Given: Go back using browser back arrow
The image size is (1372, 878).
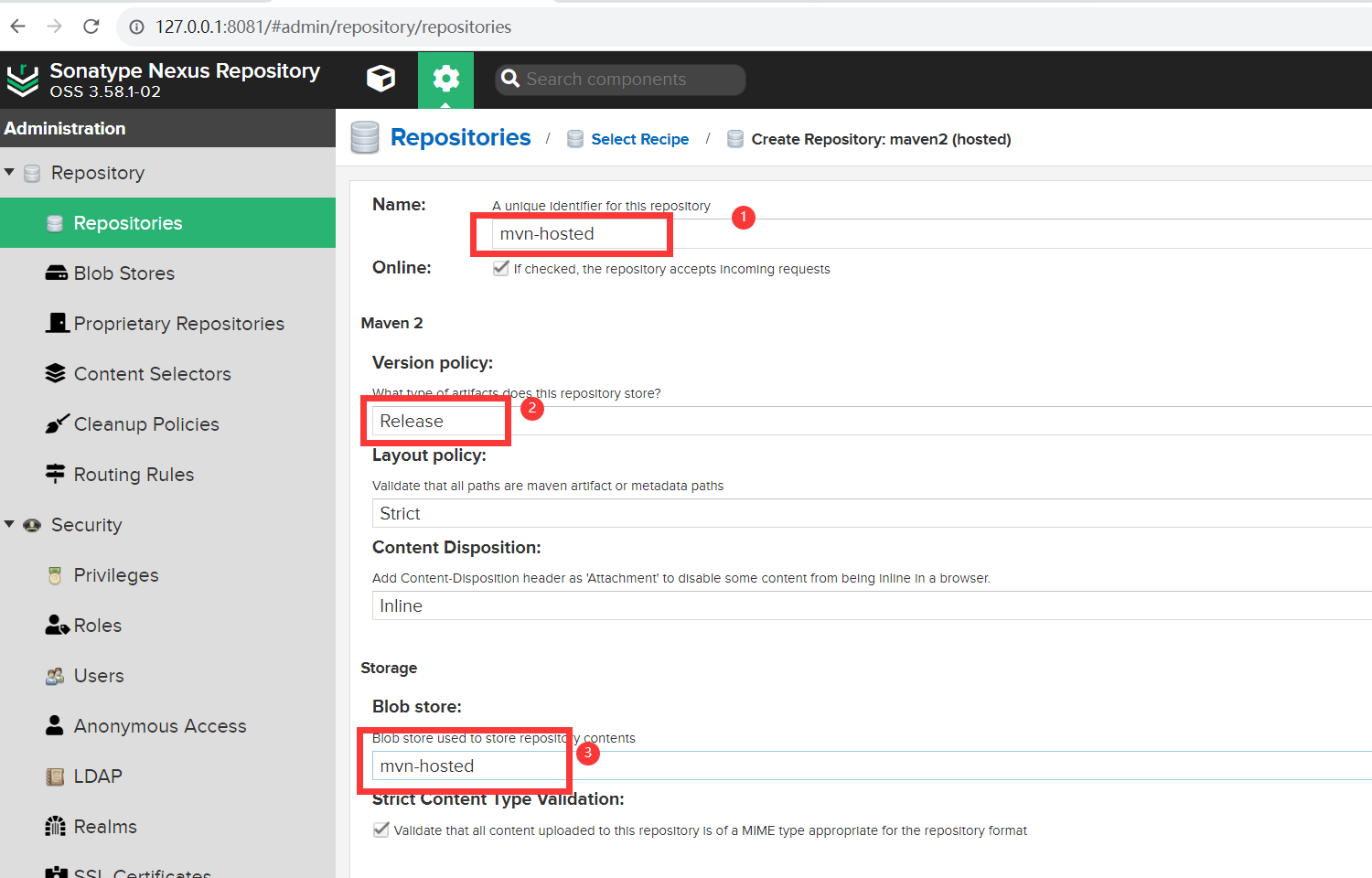Looking at the screenshot, I should (x=18, y=27).
